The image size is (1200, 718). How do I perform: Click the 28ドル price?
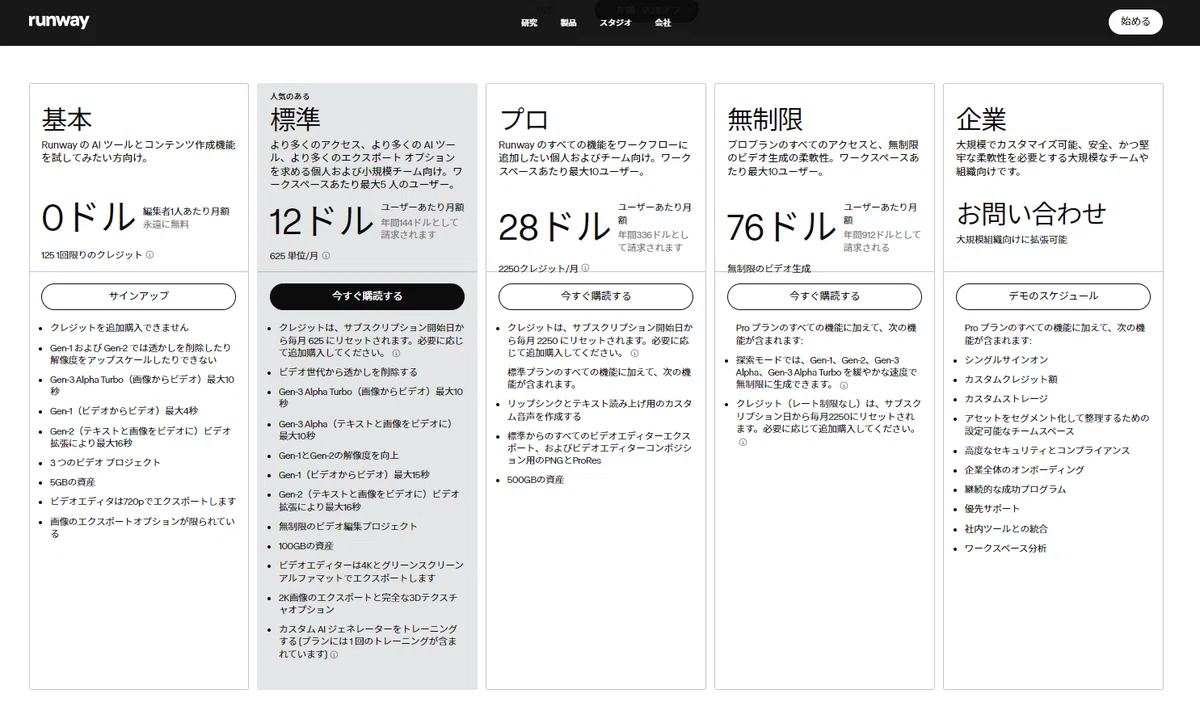(x=554, y=227)
